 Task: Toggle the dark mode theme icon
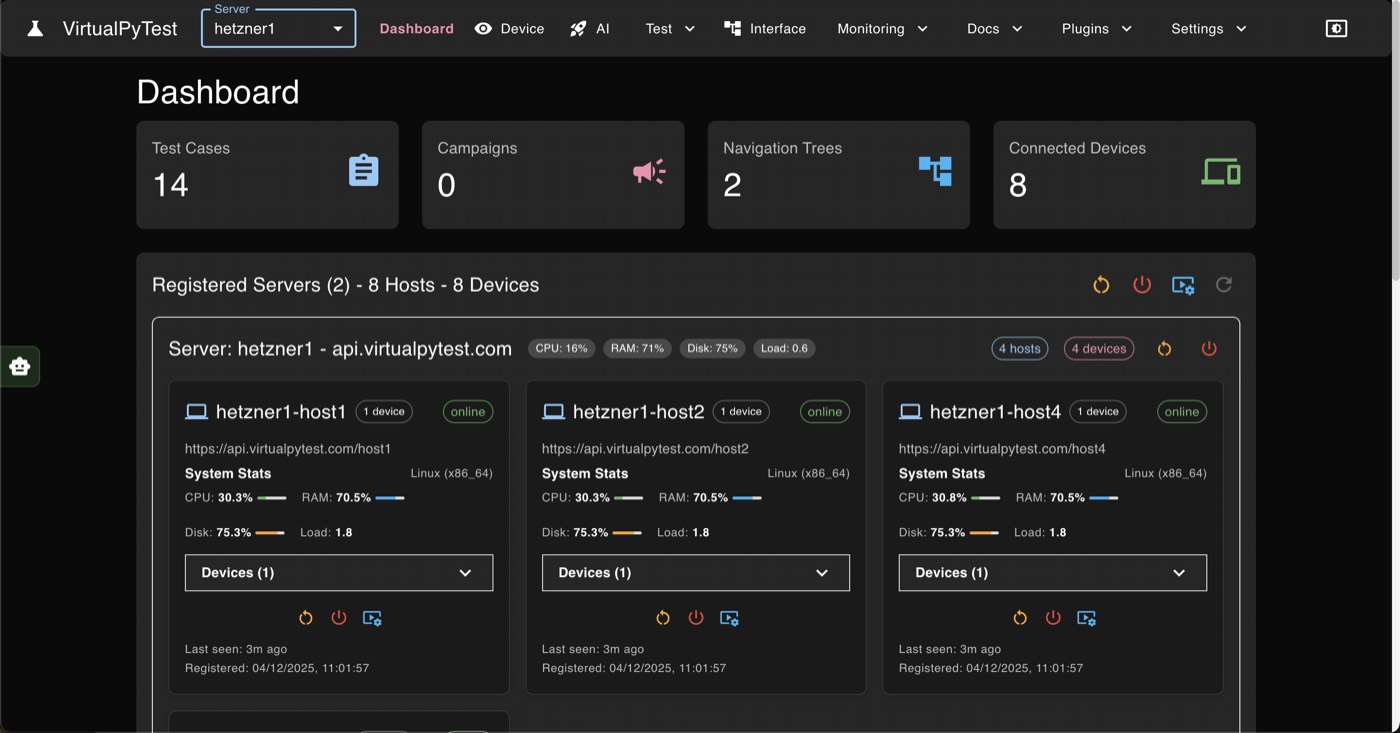pos(1336,29)
